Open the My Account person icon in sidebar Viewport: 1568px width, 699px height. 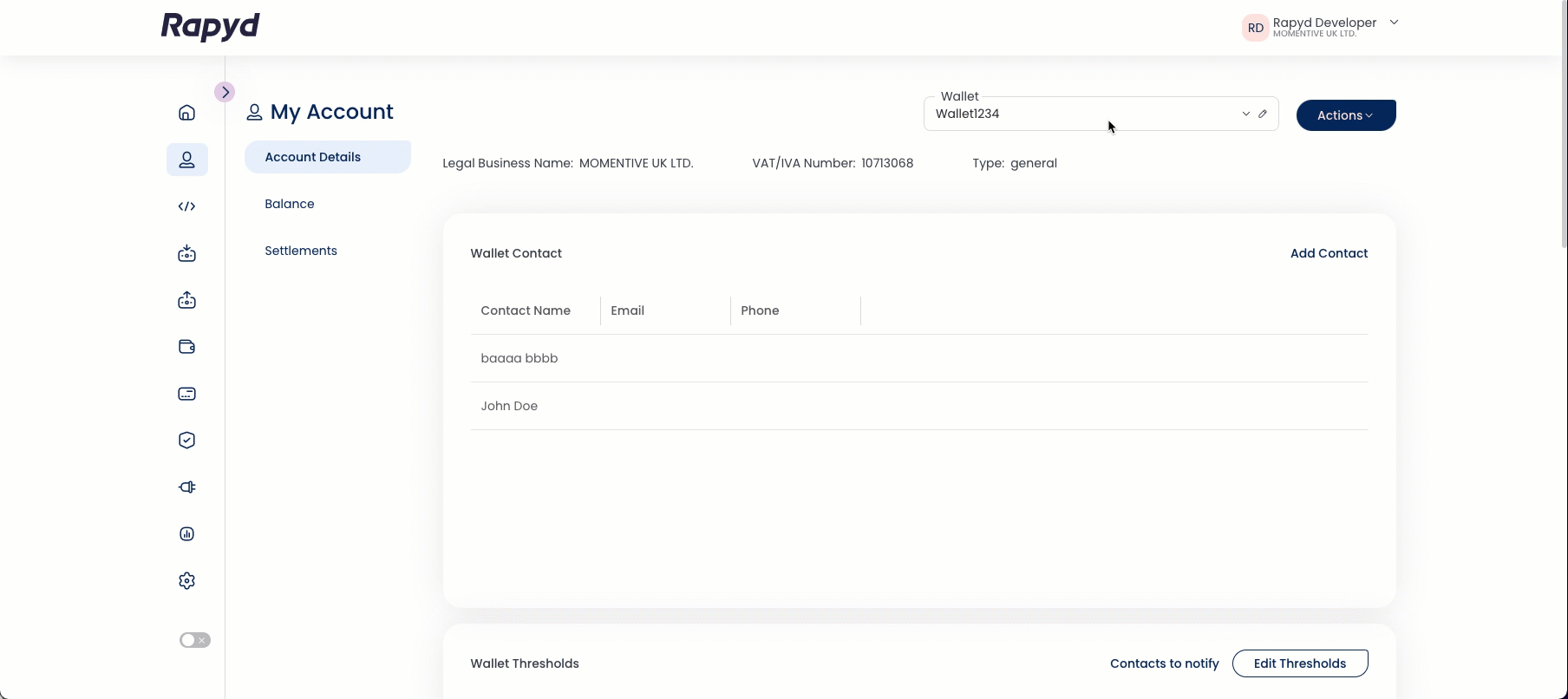(186, 160)
